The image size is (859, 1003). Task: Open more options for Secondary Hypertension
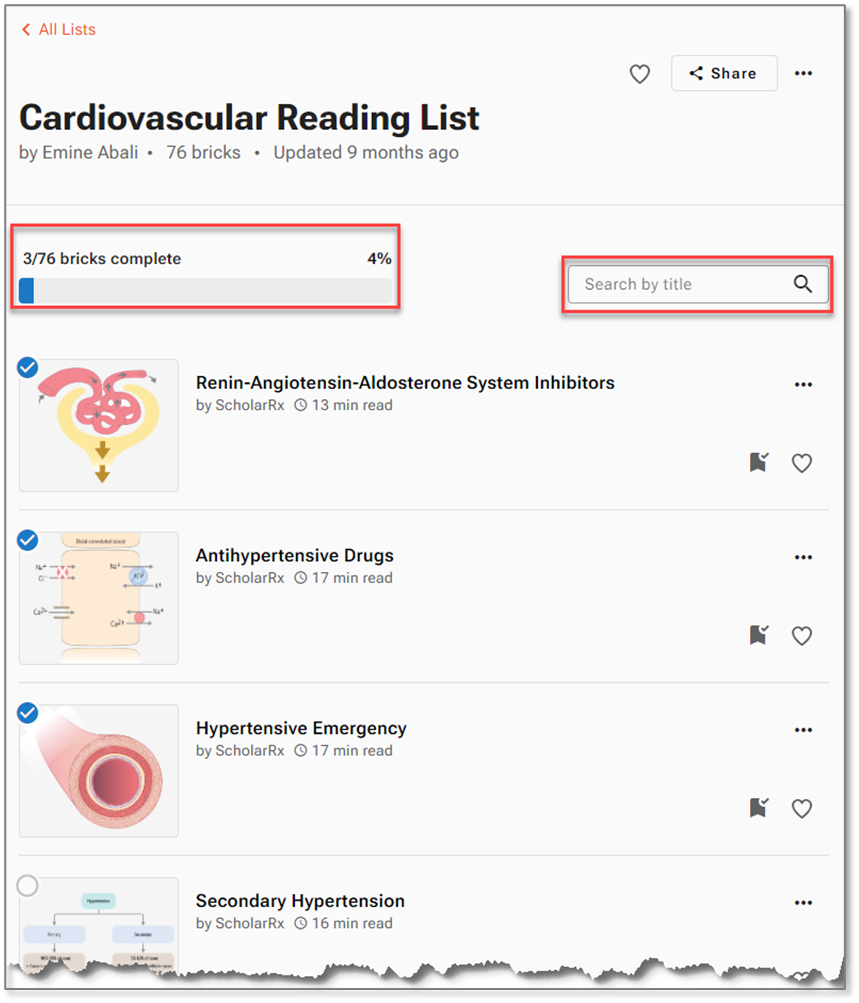pos(803,903)
